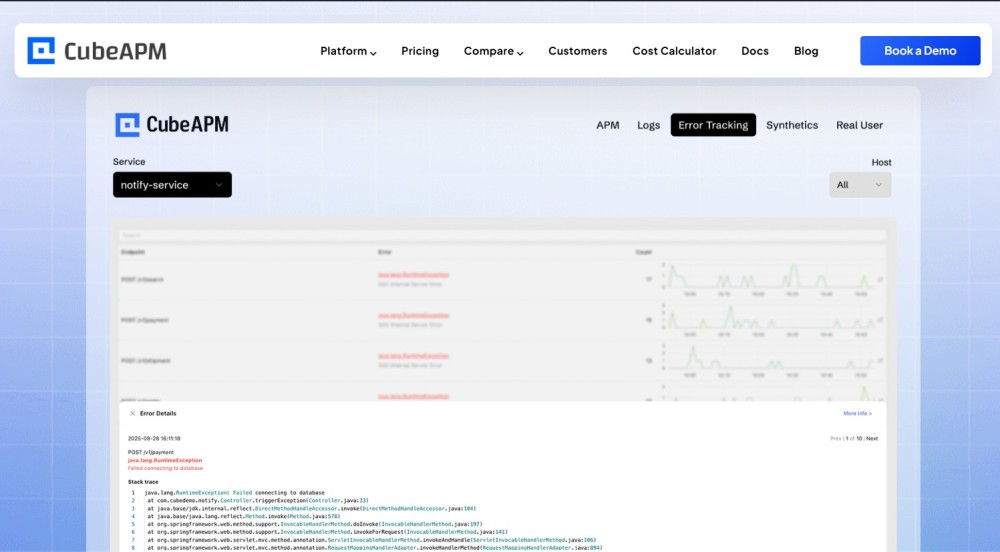Close the Error Details panel with the X
1000x552 pixels.
pyautogui.click(x=133, y=413)
